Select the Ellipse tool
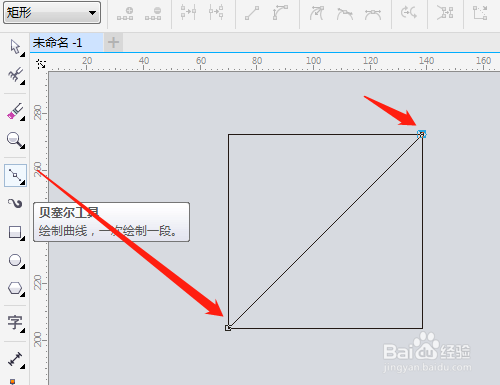The image size is (500, 385). [x=15, y=261]
